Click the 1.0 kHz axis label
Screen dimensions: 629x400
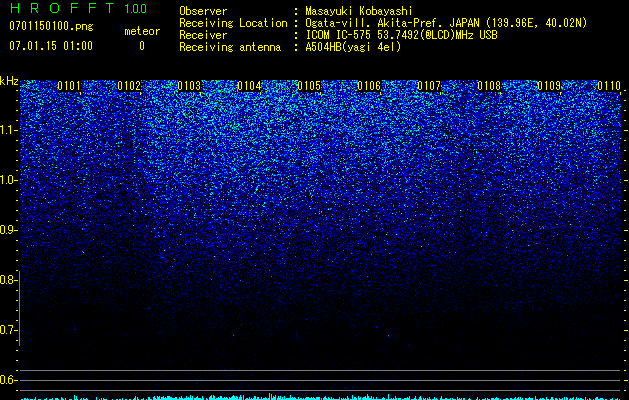pyautogui.click(x=9, y=180)
